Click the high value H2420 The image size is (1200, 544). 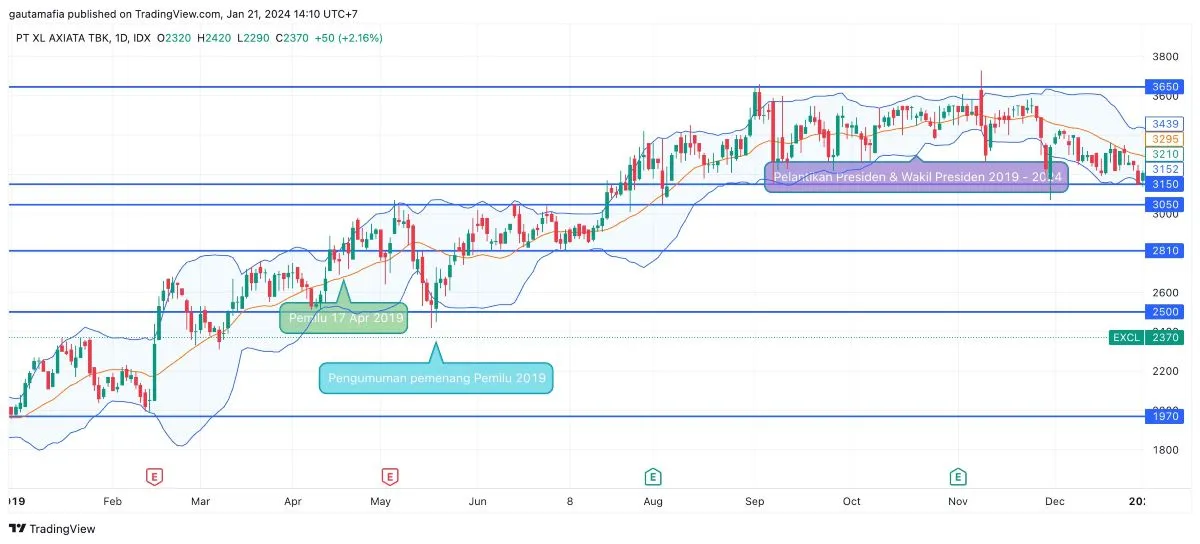pos(215,38)
